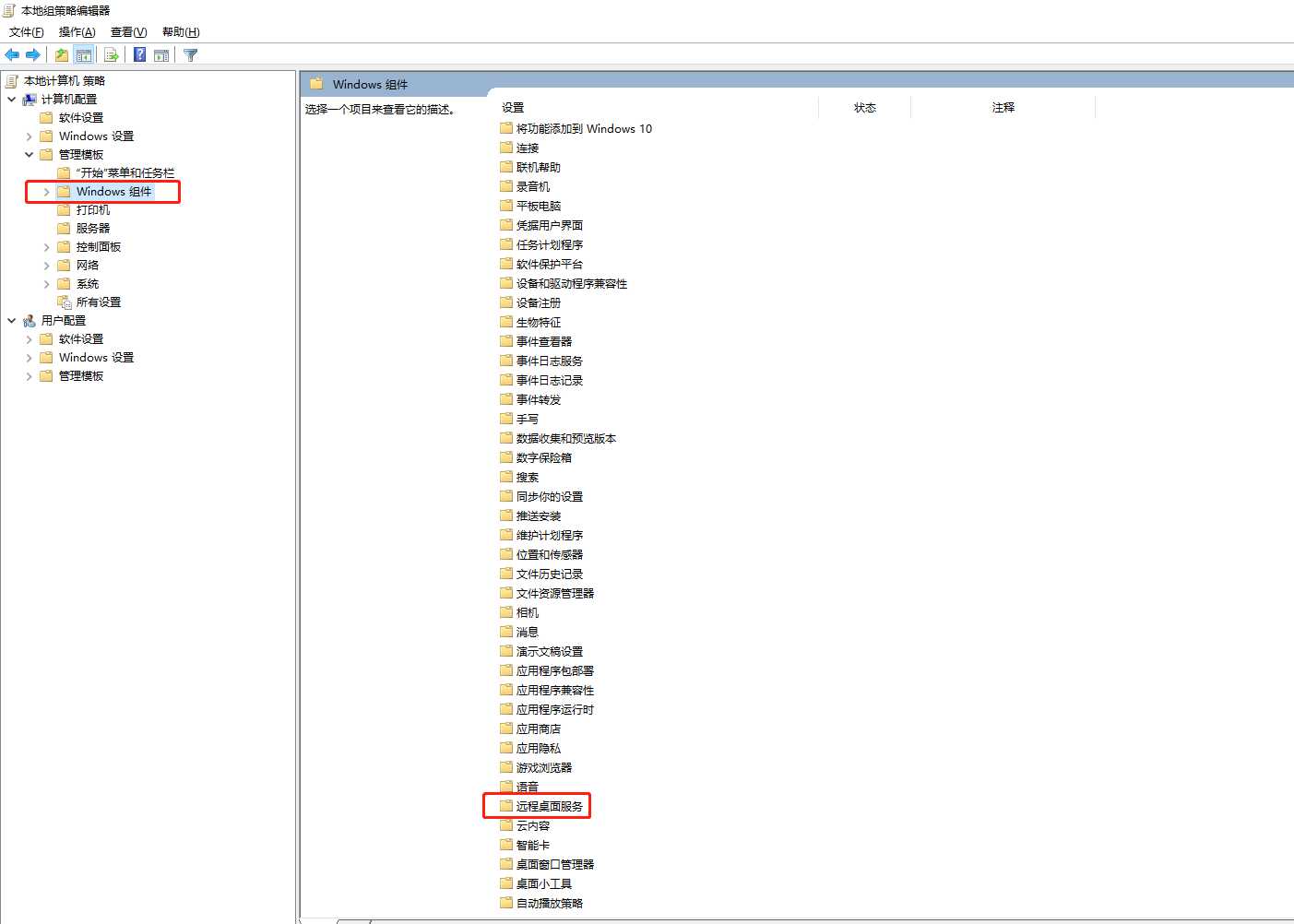Collapse the 用户配置 tree node
Viewport: 1294px width, 924px height.
coord(12,321)
